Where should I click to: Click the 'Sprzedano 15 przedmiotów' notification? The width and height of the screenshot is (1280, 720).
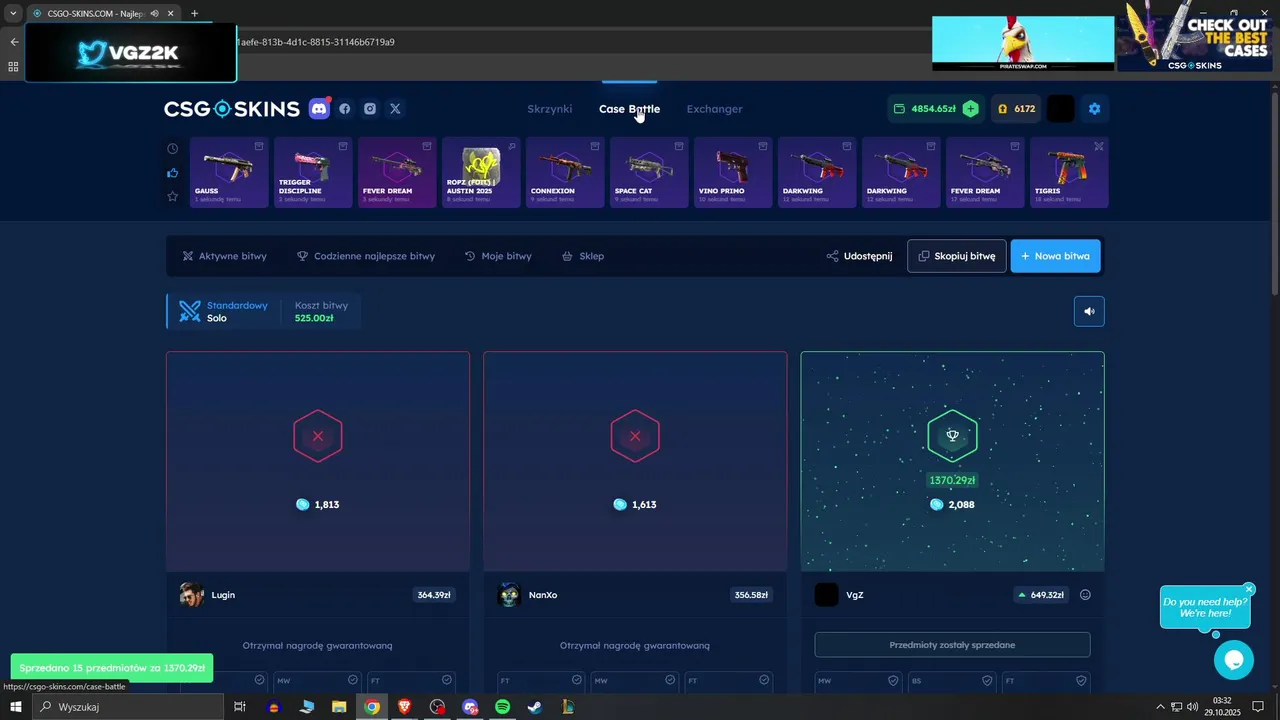pyautogui.click(x=112, y=668)
